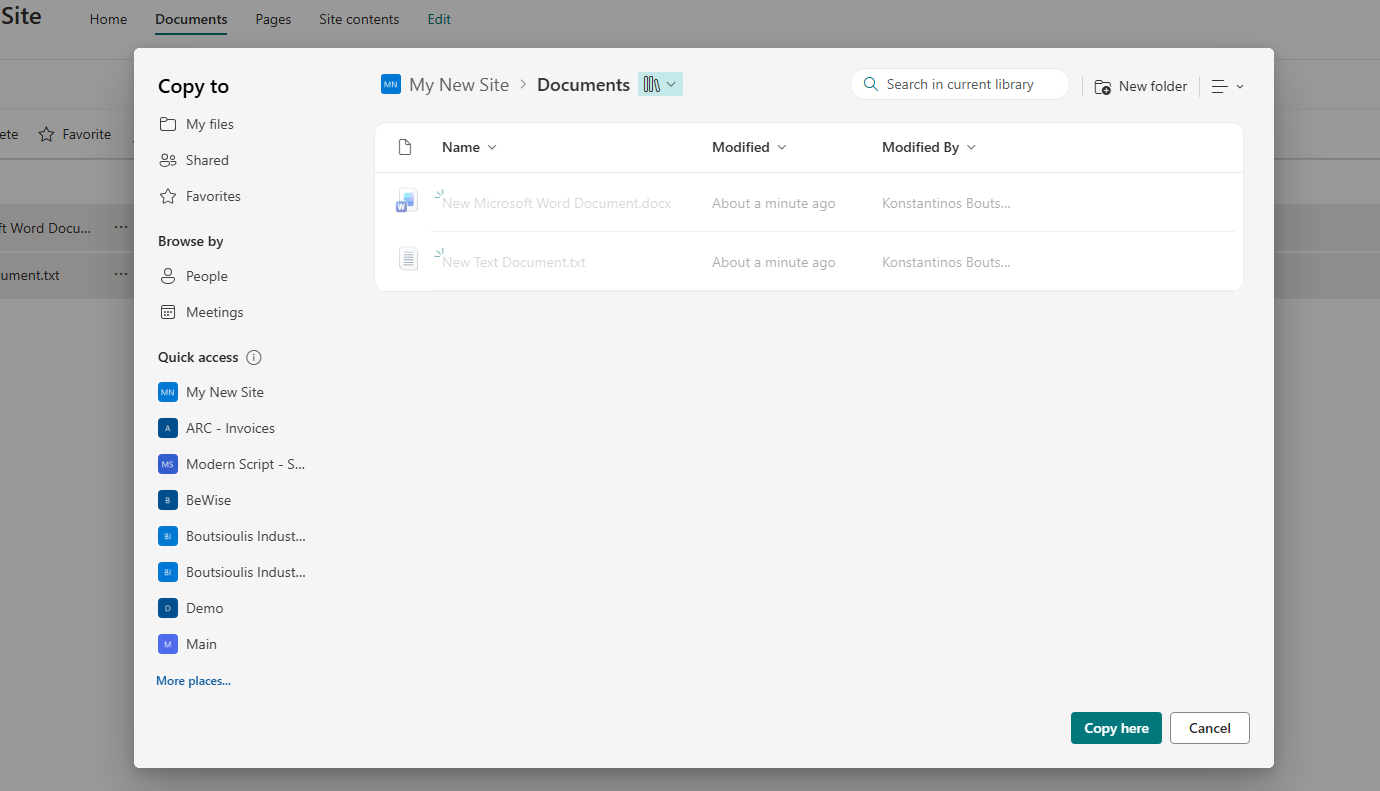Select the Favorites star icon

coord(168,196)
